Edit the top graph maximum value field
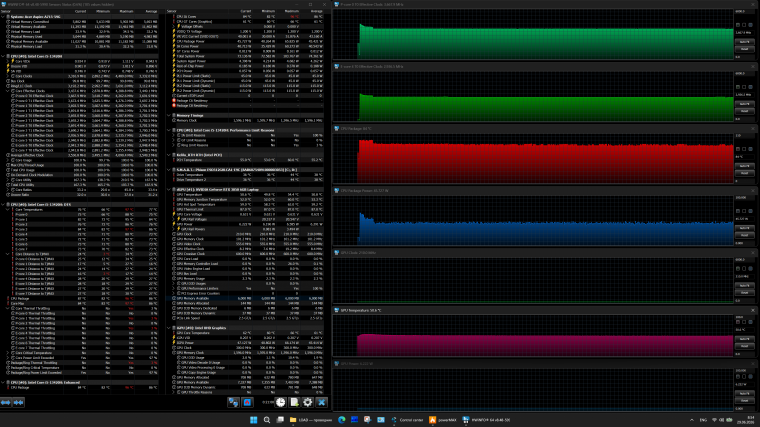This screenshot has width=760, height=427. point(744,11)
